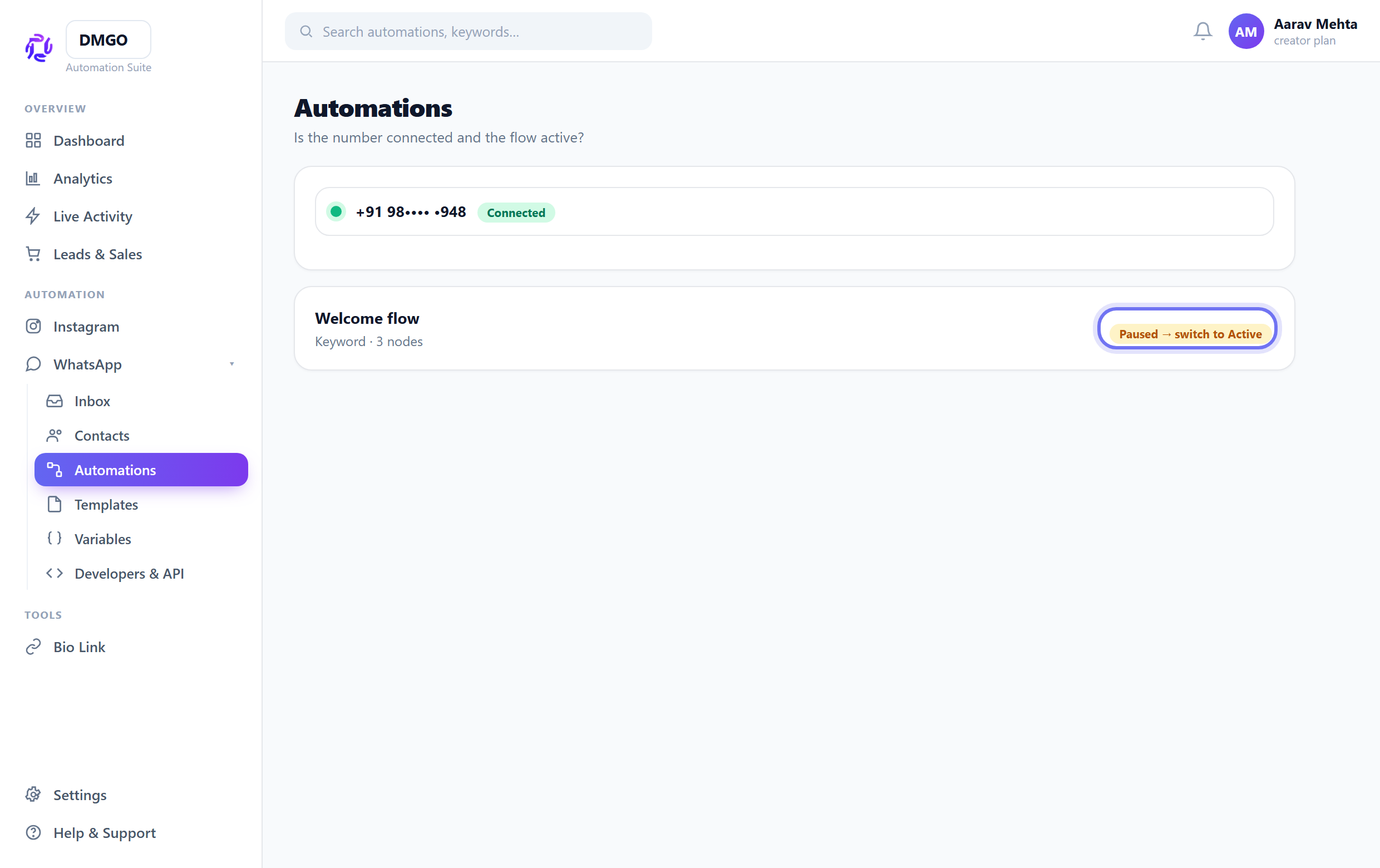Viewport: 1380px width, 868px height.
Task: Click the notification bell icon
Action: coord(1202,32)
